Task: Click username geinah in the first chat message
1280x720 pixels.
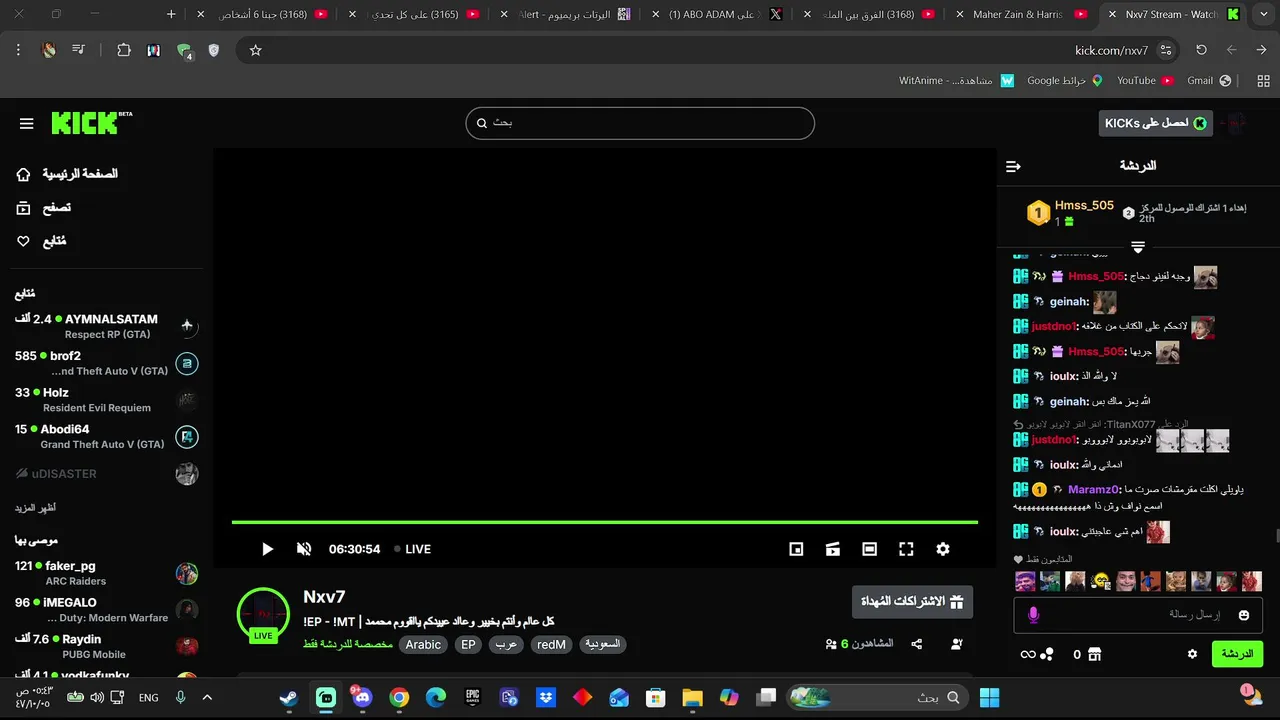Action: [x=1069, y=302]
